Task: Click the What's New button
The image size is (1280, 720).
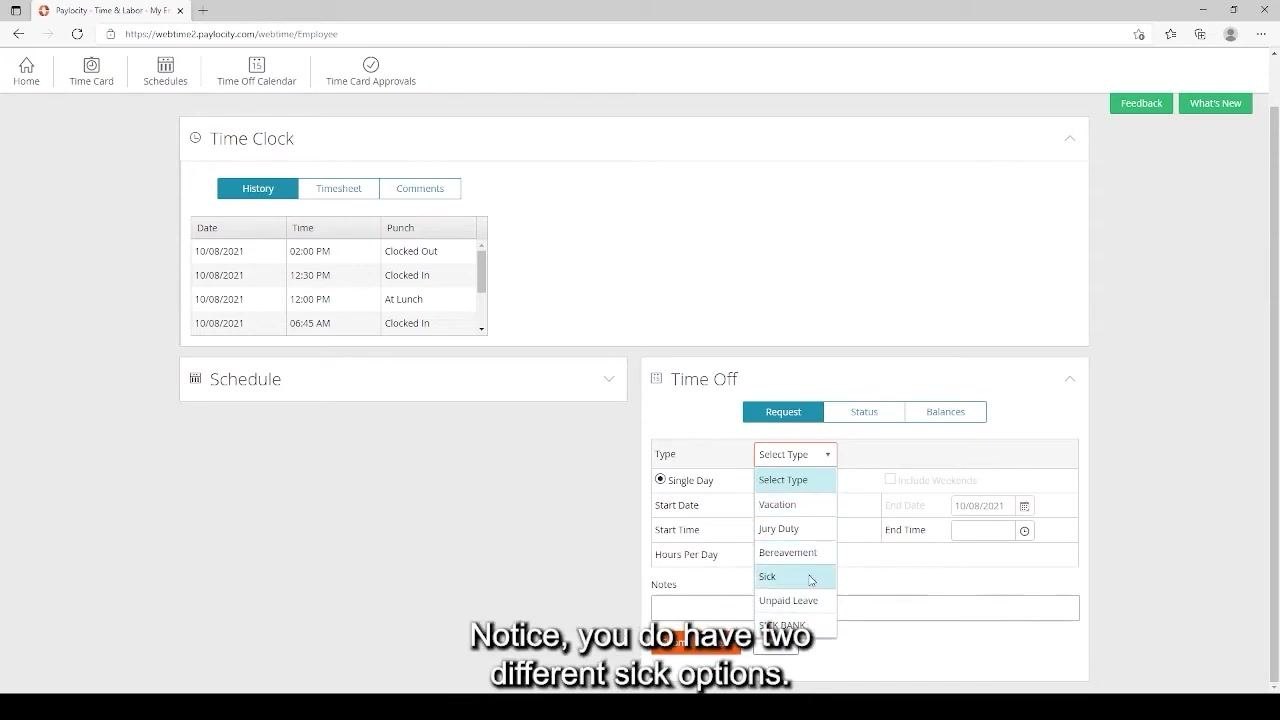Action: click(x=1215, y=103)
